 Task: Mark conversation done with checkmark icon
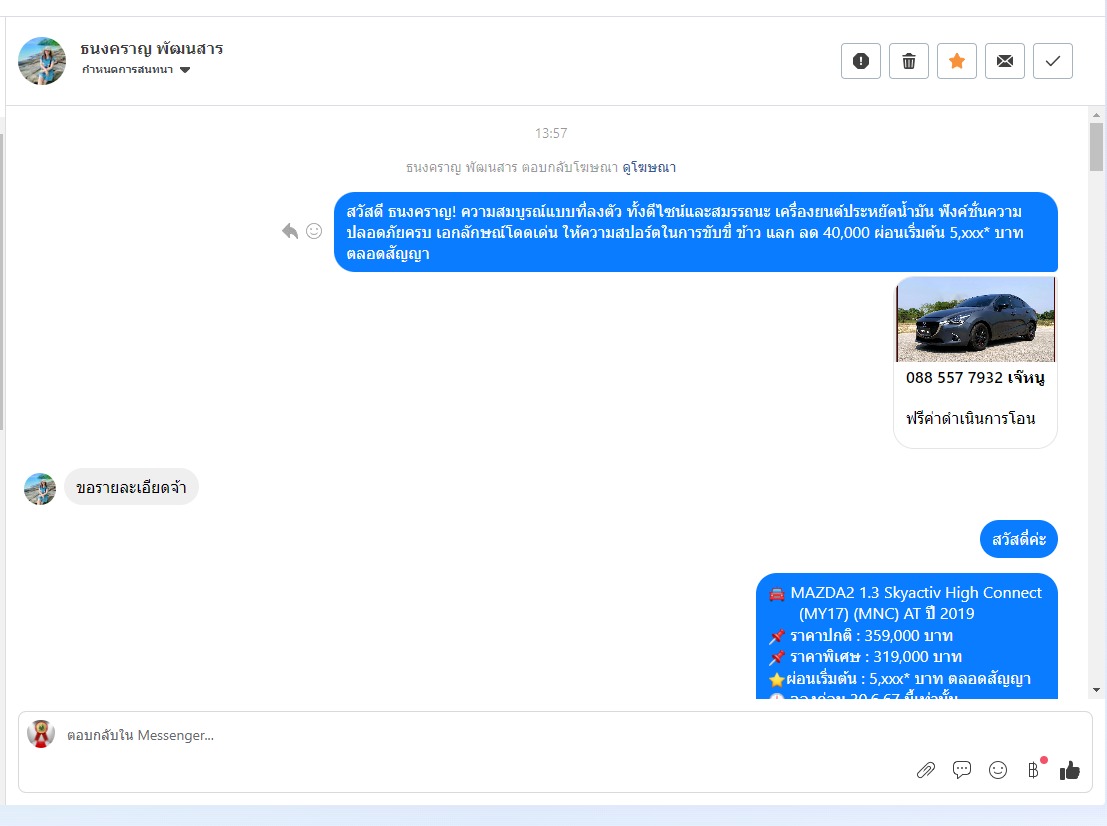(x=1053, y=61)
